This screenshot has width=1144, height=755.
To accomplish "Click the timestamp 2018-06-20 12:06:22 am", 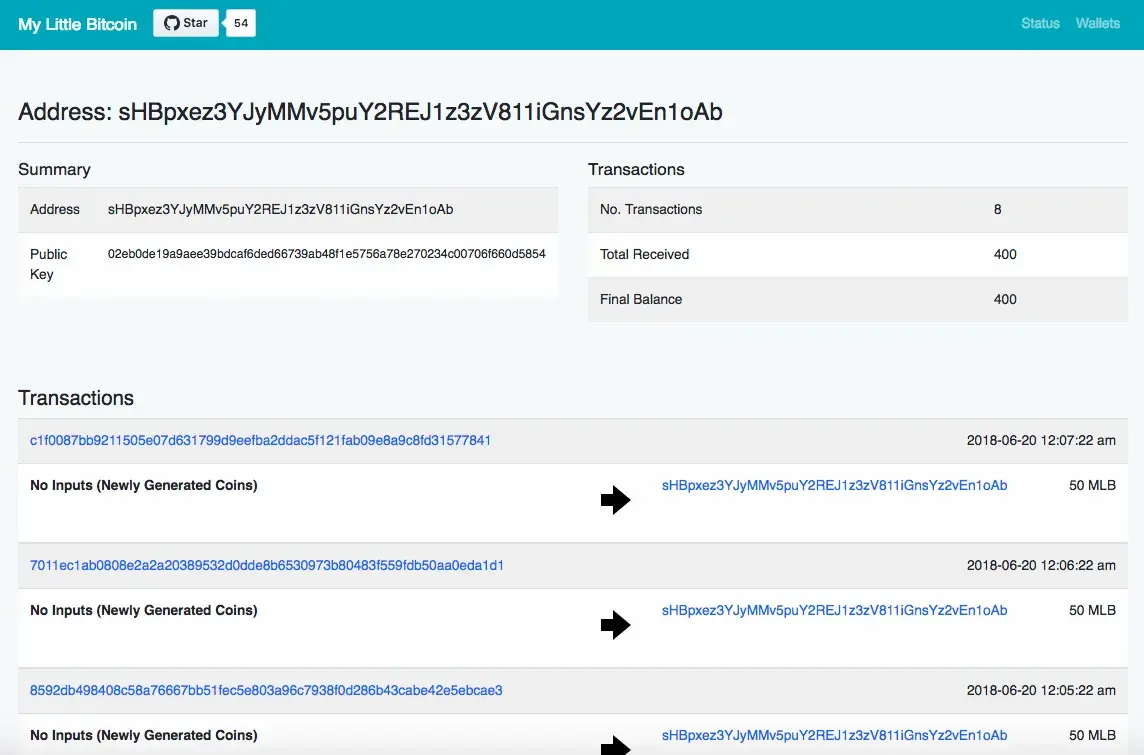I will point(1041,565).
